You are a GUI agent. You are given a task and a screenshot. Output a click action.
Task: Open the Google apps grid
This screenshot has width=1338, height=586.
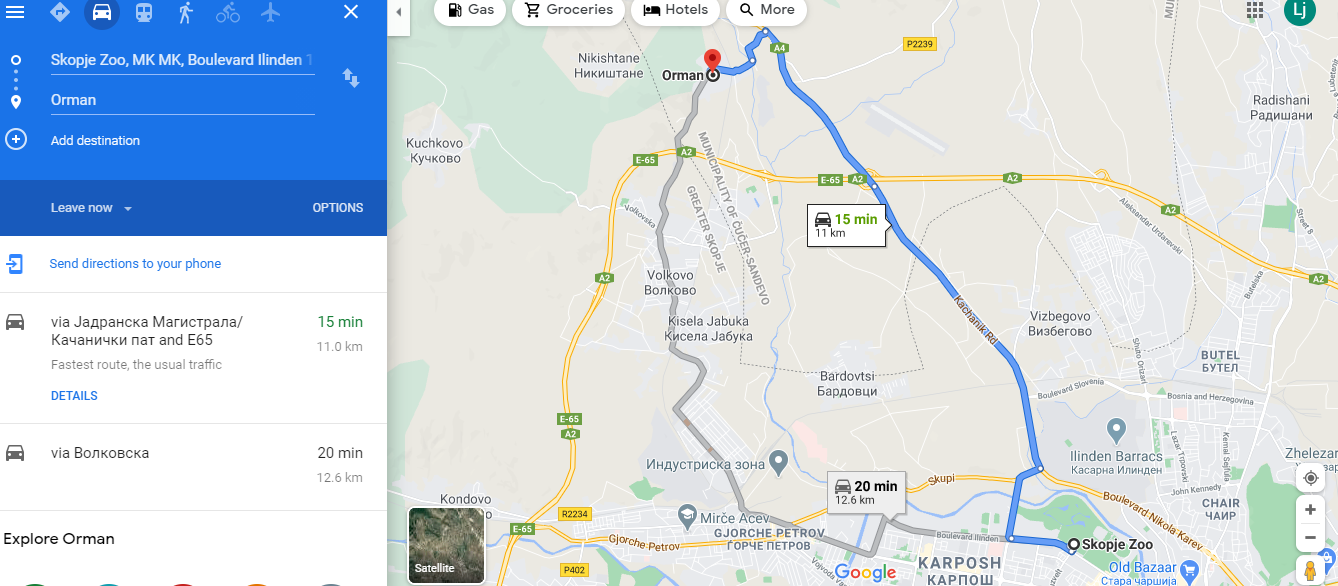1255,11
